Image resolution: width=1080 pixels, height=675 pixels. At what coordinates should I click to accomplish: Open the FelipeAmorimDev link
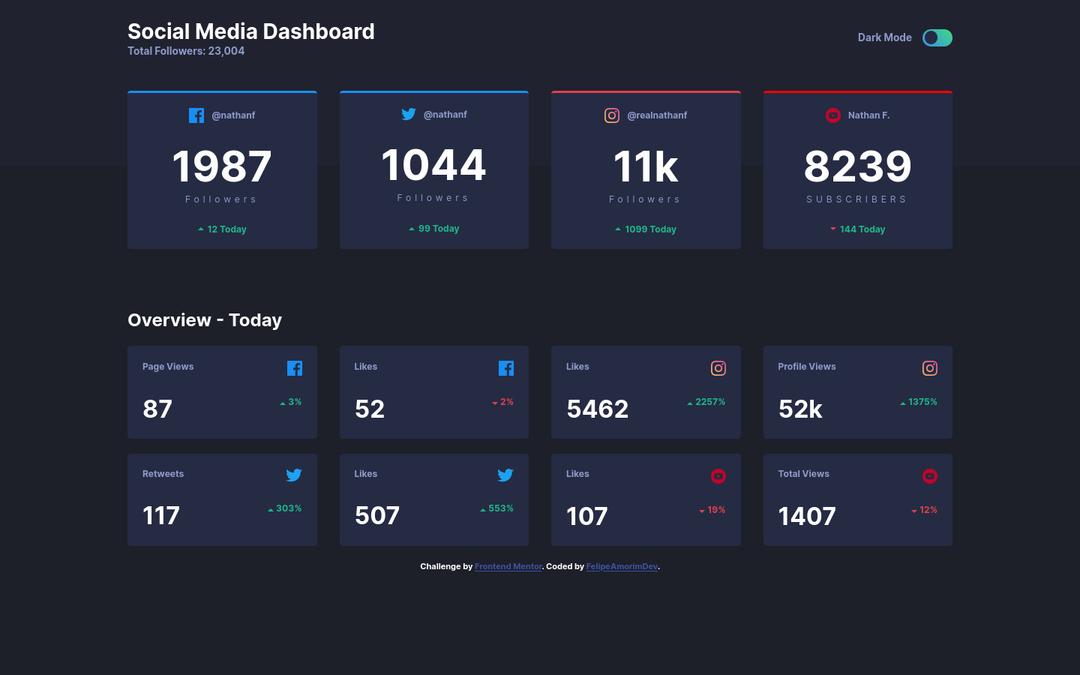(622, 567)
